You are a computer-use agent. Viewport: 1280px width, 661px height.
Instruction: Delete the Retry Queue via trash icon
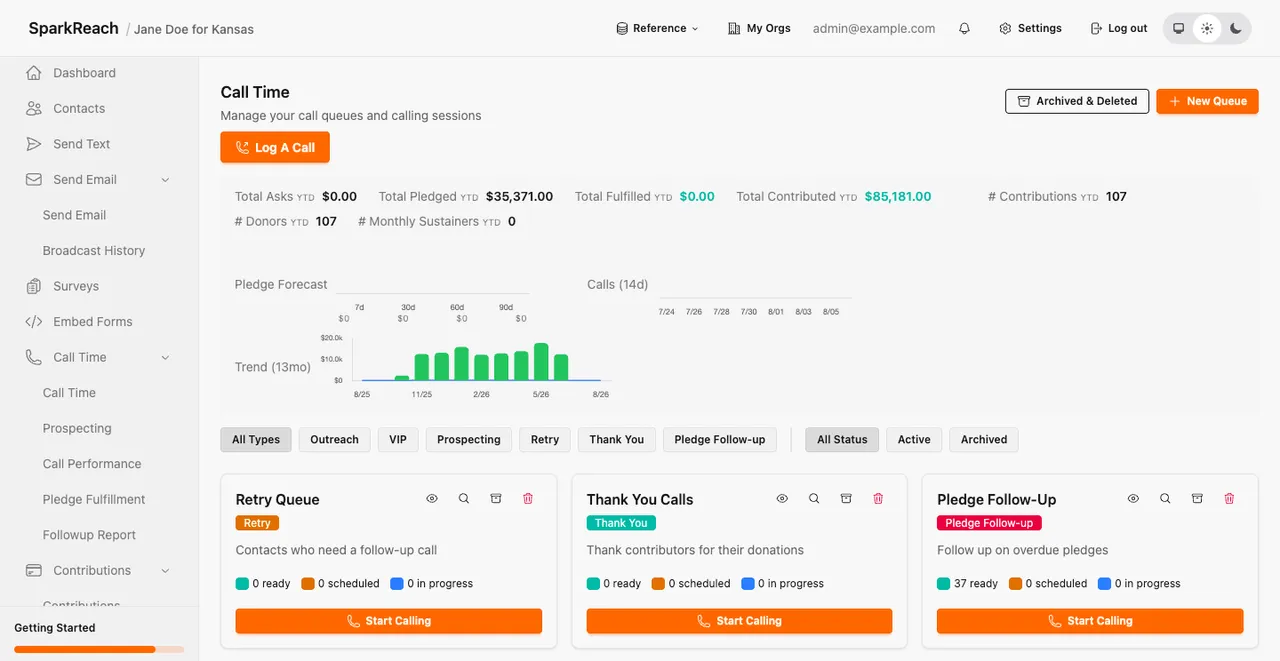pos(528,498)
